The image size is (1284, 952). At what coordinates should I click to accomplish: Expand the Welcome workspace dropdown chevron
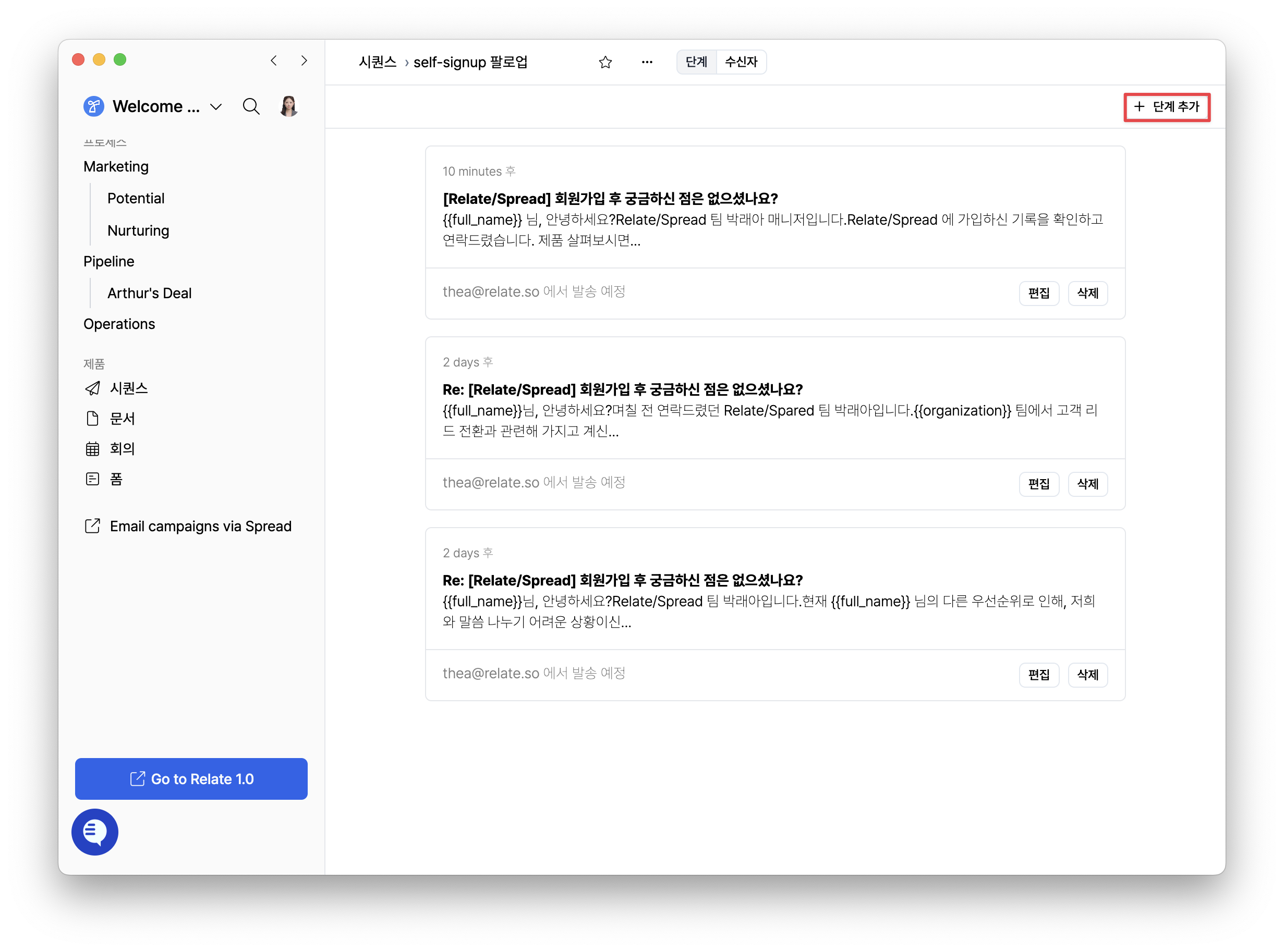pyautogui.click(x=216, y=107)
